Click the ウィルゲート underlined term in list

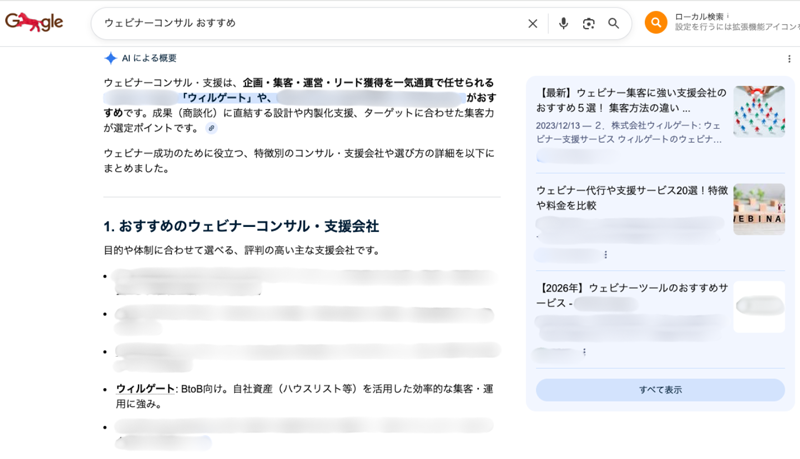[145, 389]
